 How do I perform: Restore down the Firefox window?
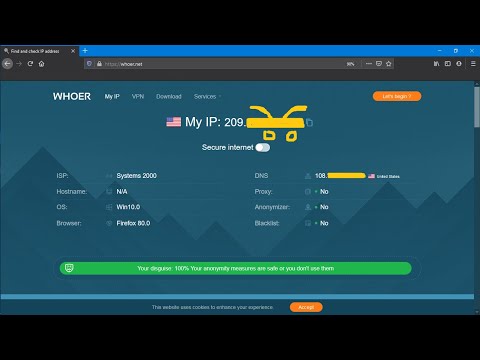(x=456, y=51)
